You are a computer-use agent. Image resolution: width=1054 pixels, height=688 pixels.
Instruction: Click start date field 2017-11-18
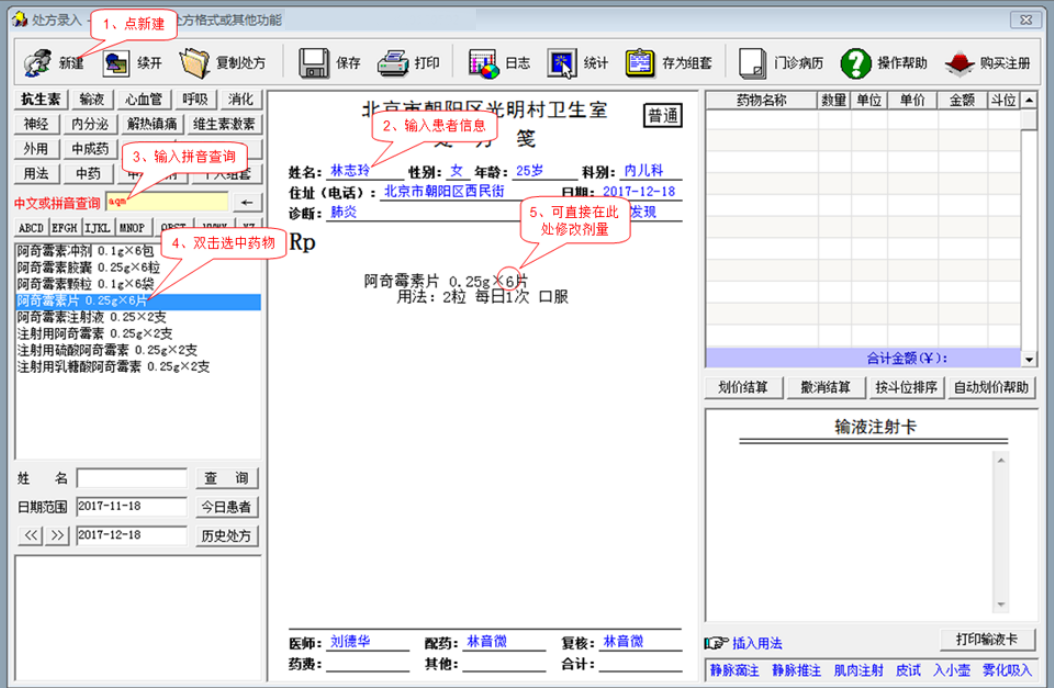click(132, 507)
